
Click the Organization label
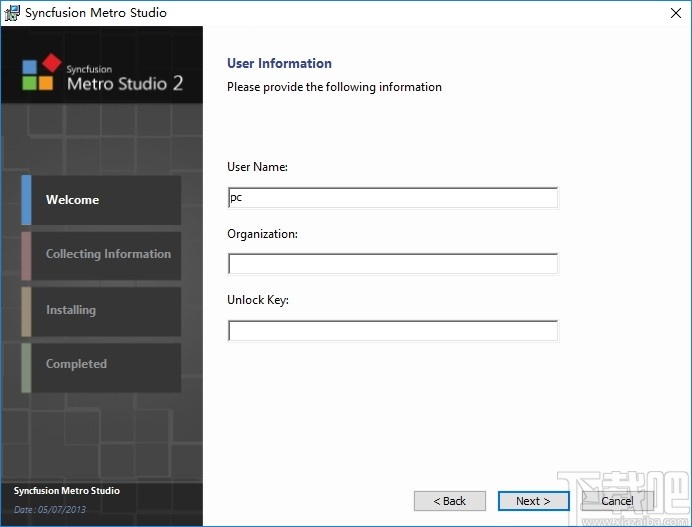(x=263, y=234)
